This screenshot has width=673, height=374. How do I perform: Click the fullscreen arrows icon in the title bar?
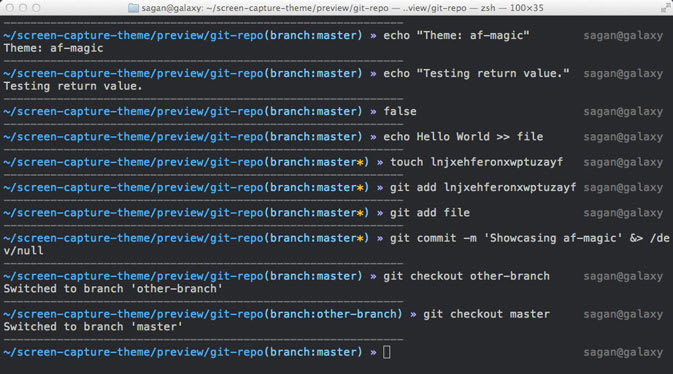coord(667,8)
